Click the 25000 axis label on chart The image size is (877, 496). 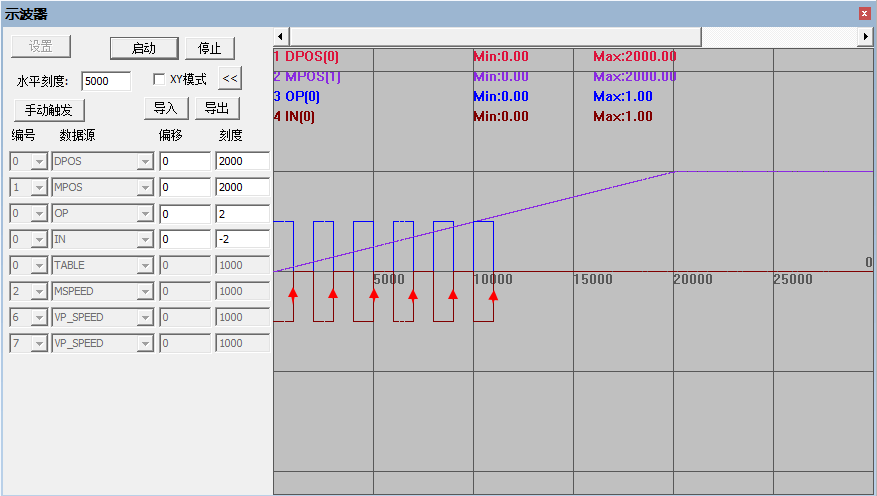click(793, 279)
